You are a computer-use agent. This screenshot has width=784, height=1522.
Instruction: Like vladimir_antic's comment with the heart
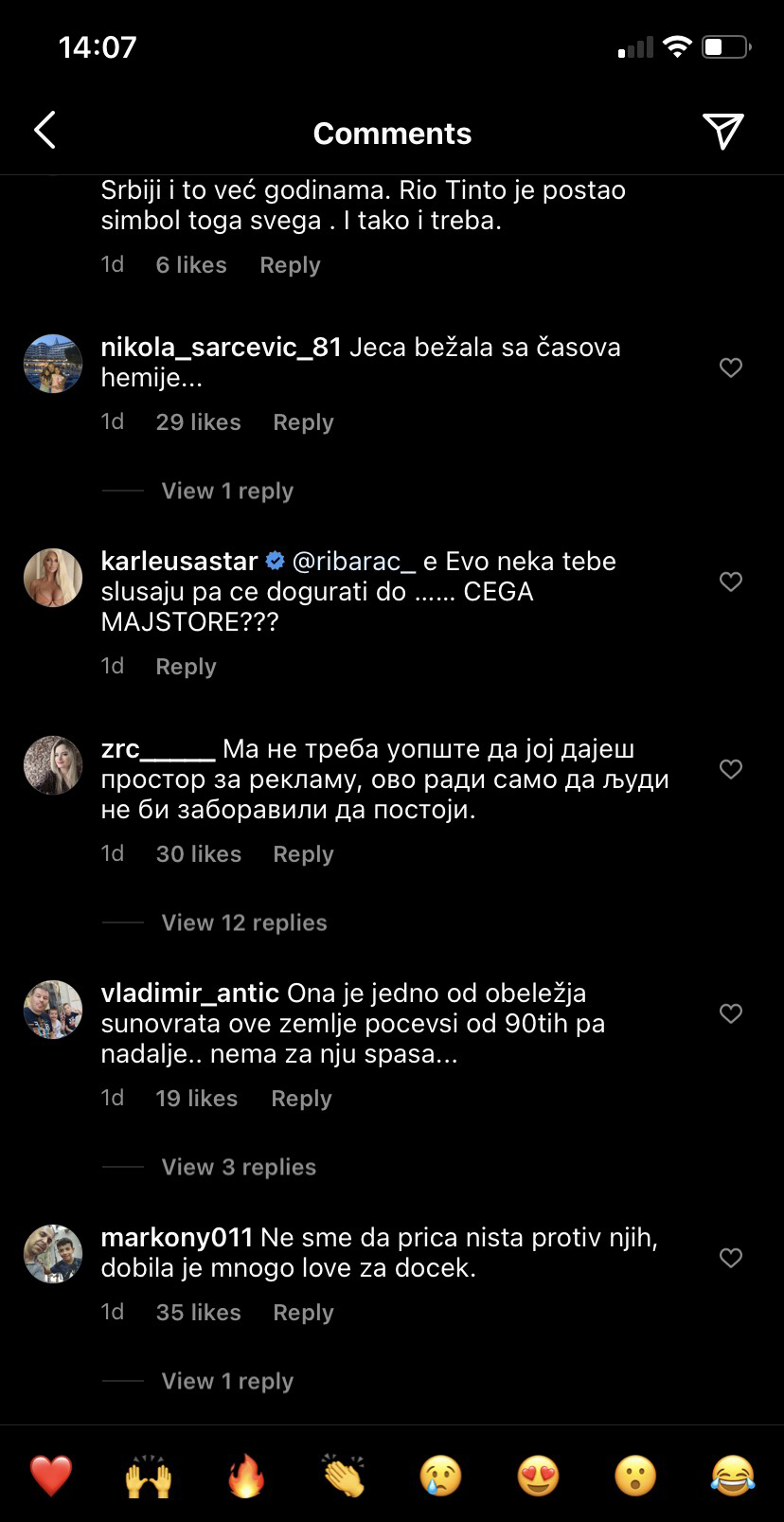730,1013
